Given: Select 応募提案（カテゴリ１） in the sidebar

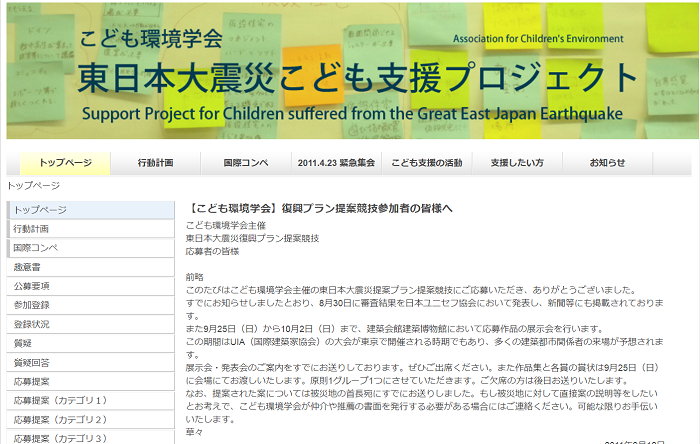Looking at the screenshot, I should pos(60,400).
